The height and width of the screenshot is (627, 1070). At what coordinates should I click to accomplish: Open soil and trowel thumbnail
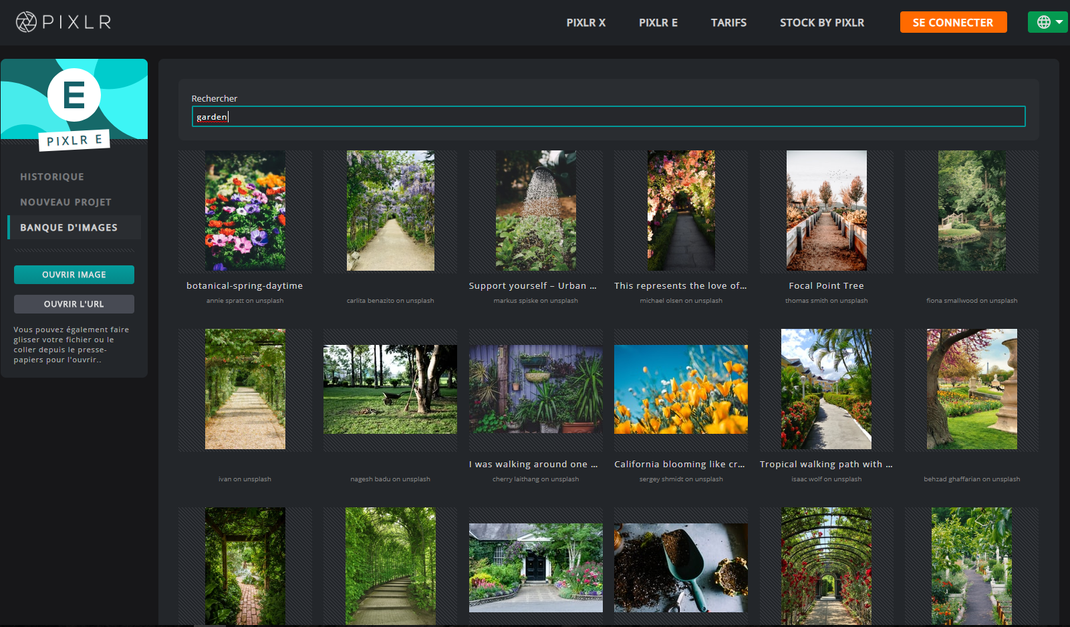(x=681, y=568)
